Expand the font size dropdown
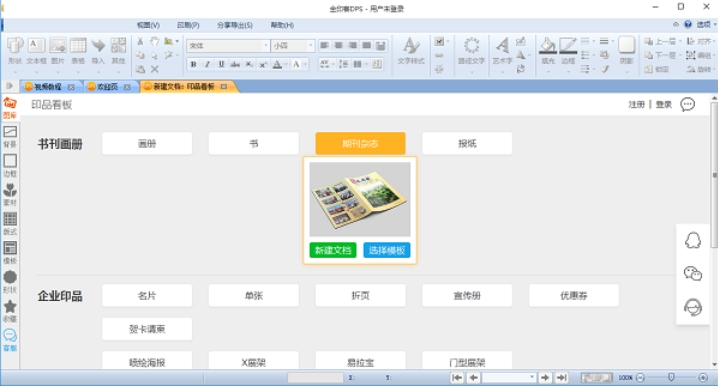The height and width of the screenshot is (388, 718). click(310, 45)
